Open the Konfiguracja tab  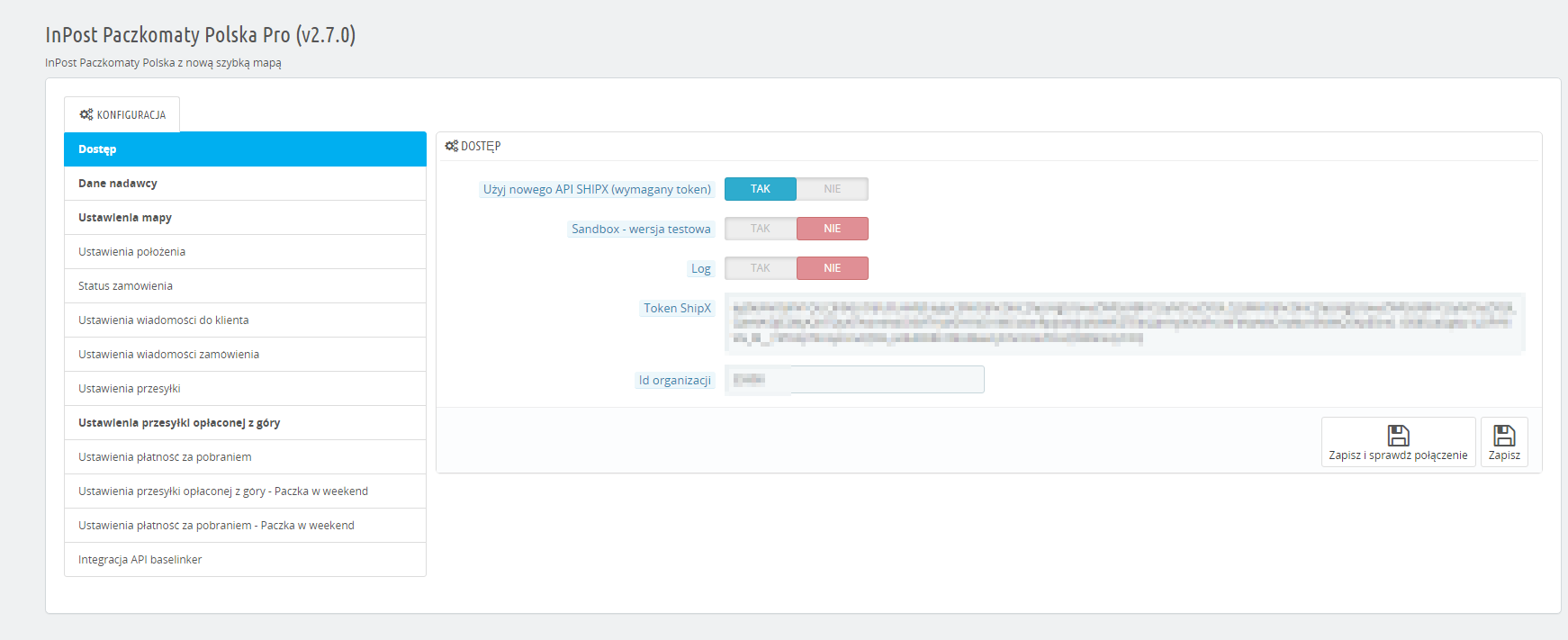[122, 114]
